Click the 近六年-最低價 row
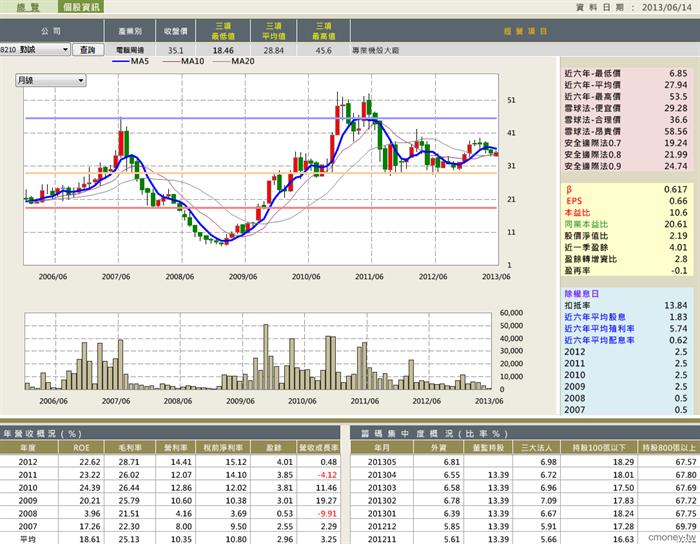This screenshot has width=700, height=544. pyautogui.click(x=626, y=73)
